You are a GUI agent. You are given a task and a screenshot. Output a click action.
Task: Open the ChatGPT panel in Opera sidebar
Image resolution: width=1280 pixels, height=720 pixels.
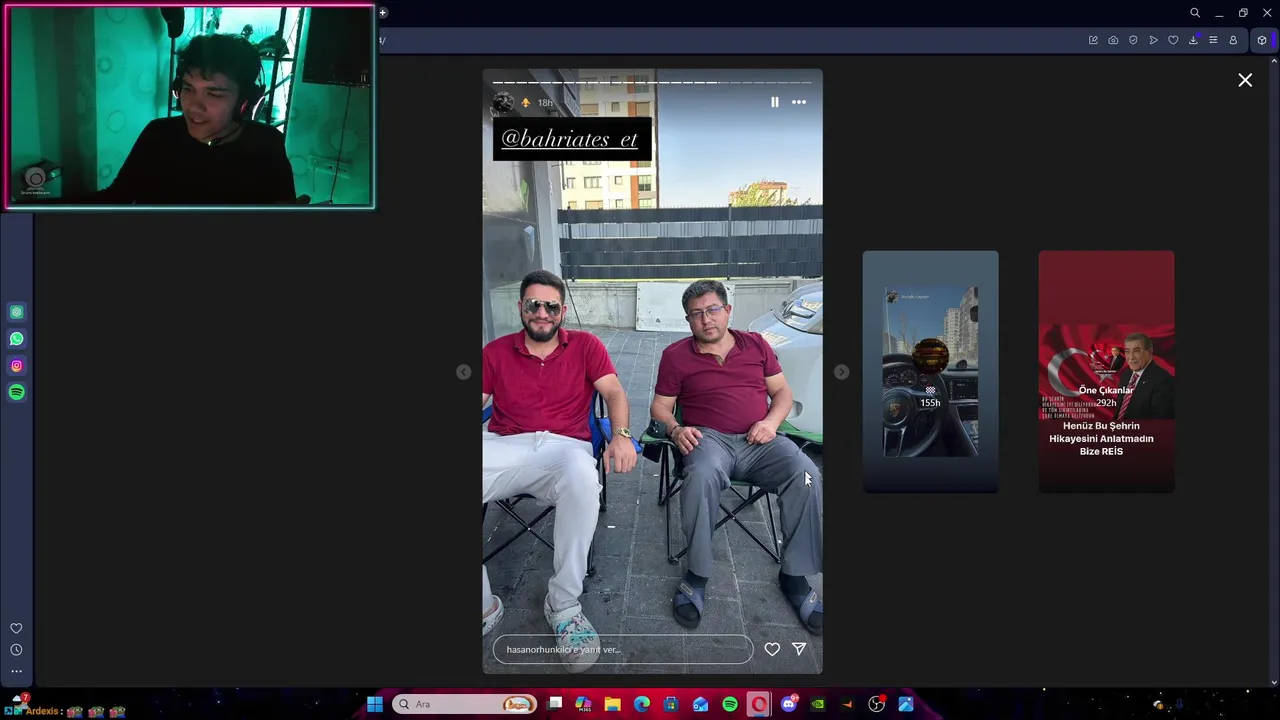click(16, 312)
